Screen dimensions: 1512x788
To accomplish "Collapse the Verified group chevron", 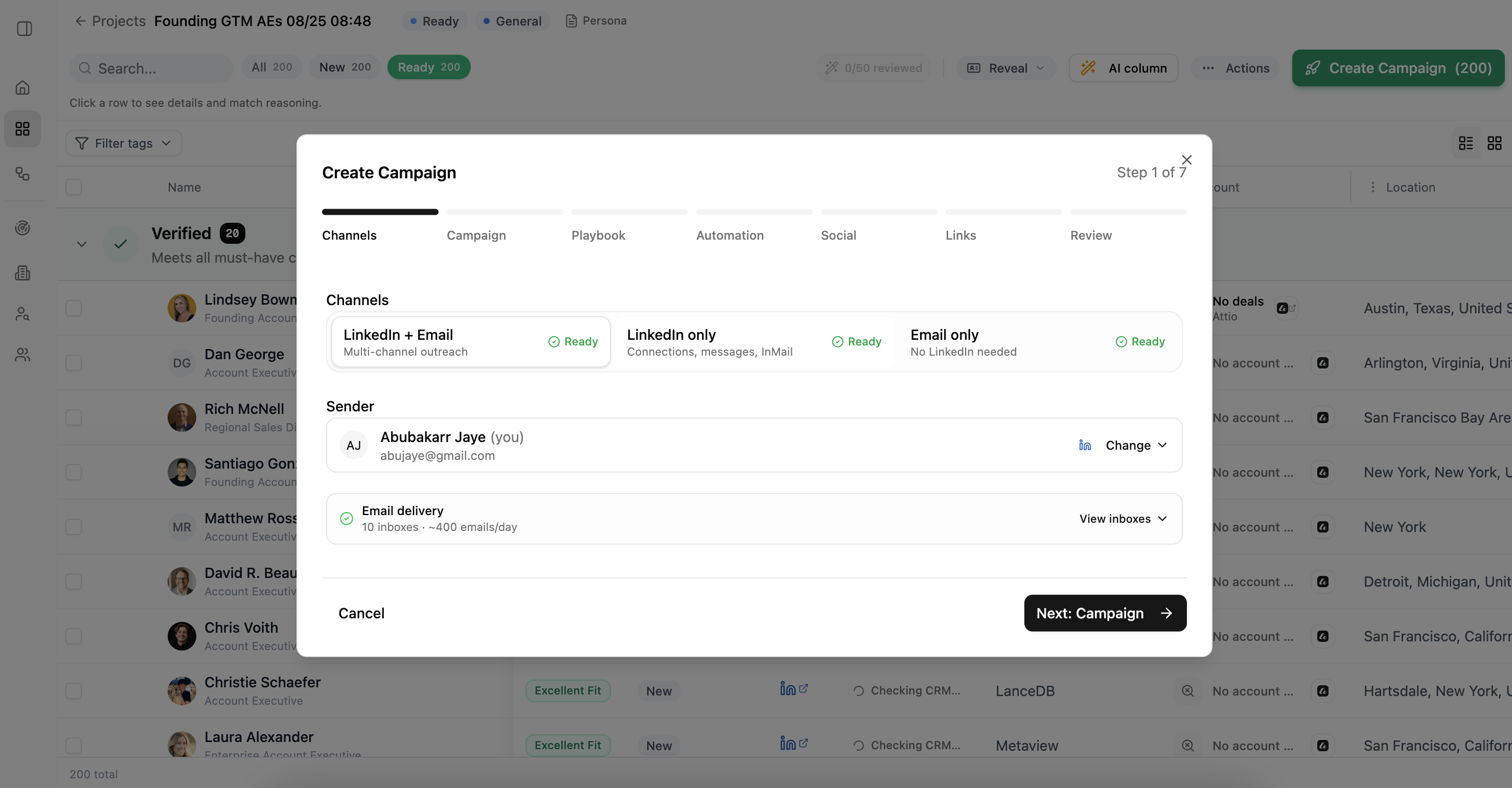I will pyautogui.click(x=82, y=244).
